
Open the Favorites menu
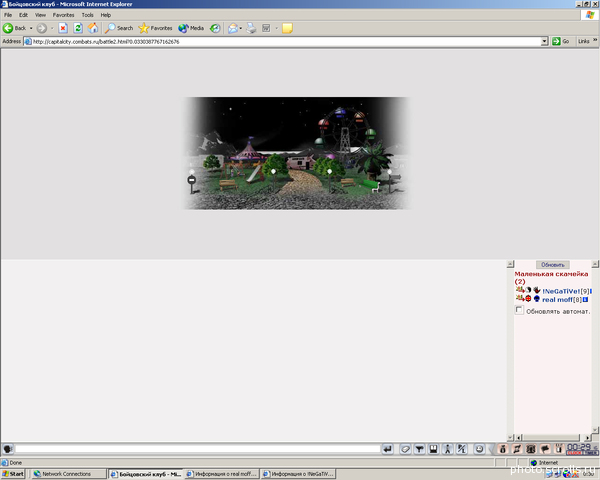64,15
